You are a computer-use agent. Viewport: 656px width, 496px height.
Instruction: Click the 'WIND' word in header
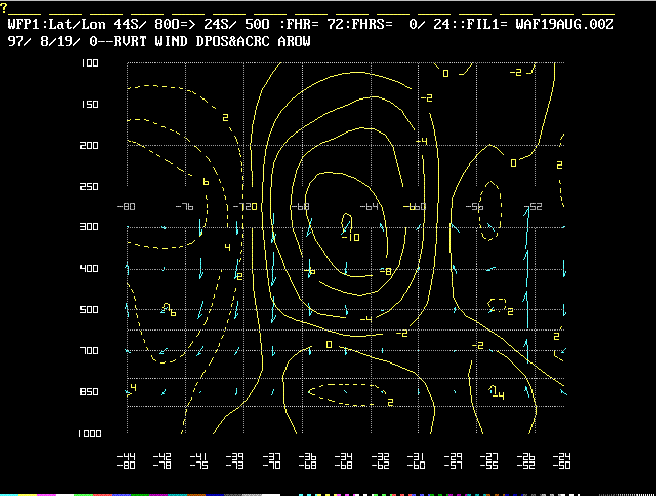171,41
